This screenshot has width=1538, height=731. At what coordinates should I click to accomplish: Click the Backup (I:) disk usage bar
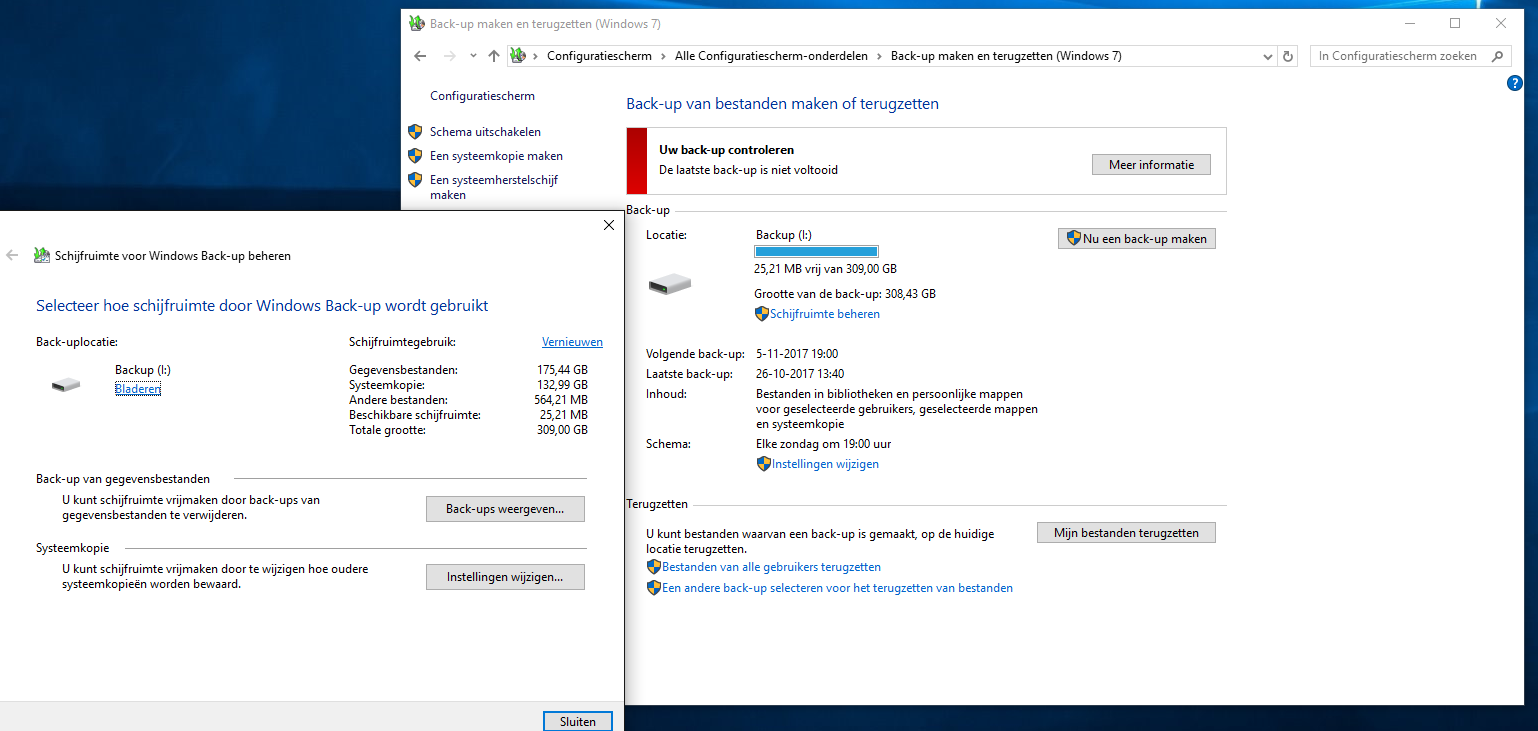coord(816,252)
